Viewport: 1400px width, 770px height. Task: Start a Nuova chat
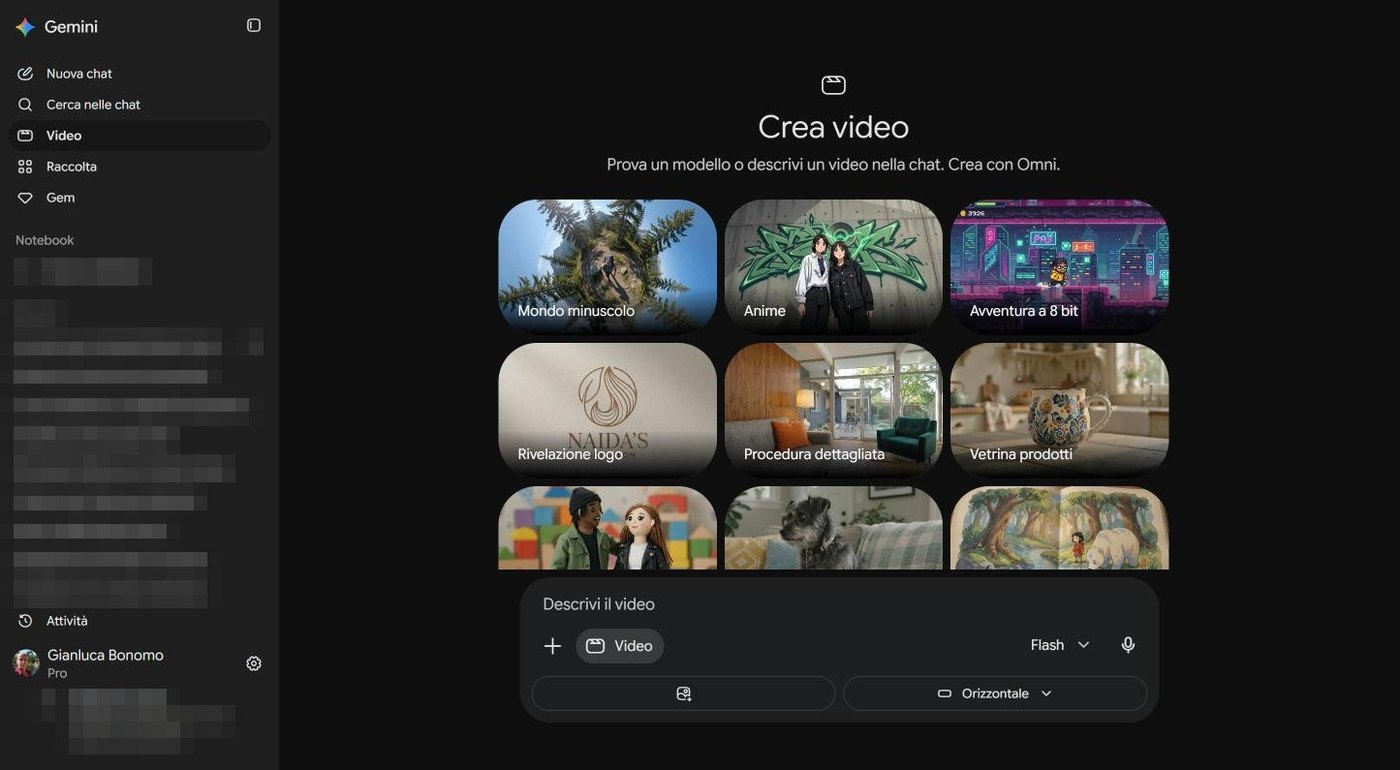(x=139, y=74)
